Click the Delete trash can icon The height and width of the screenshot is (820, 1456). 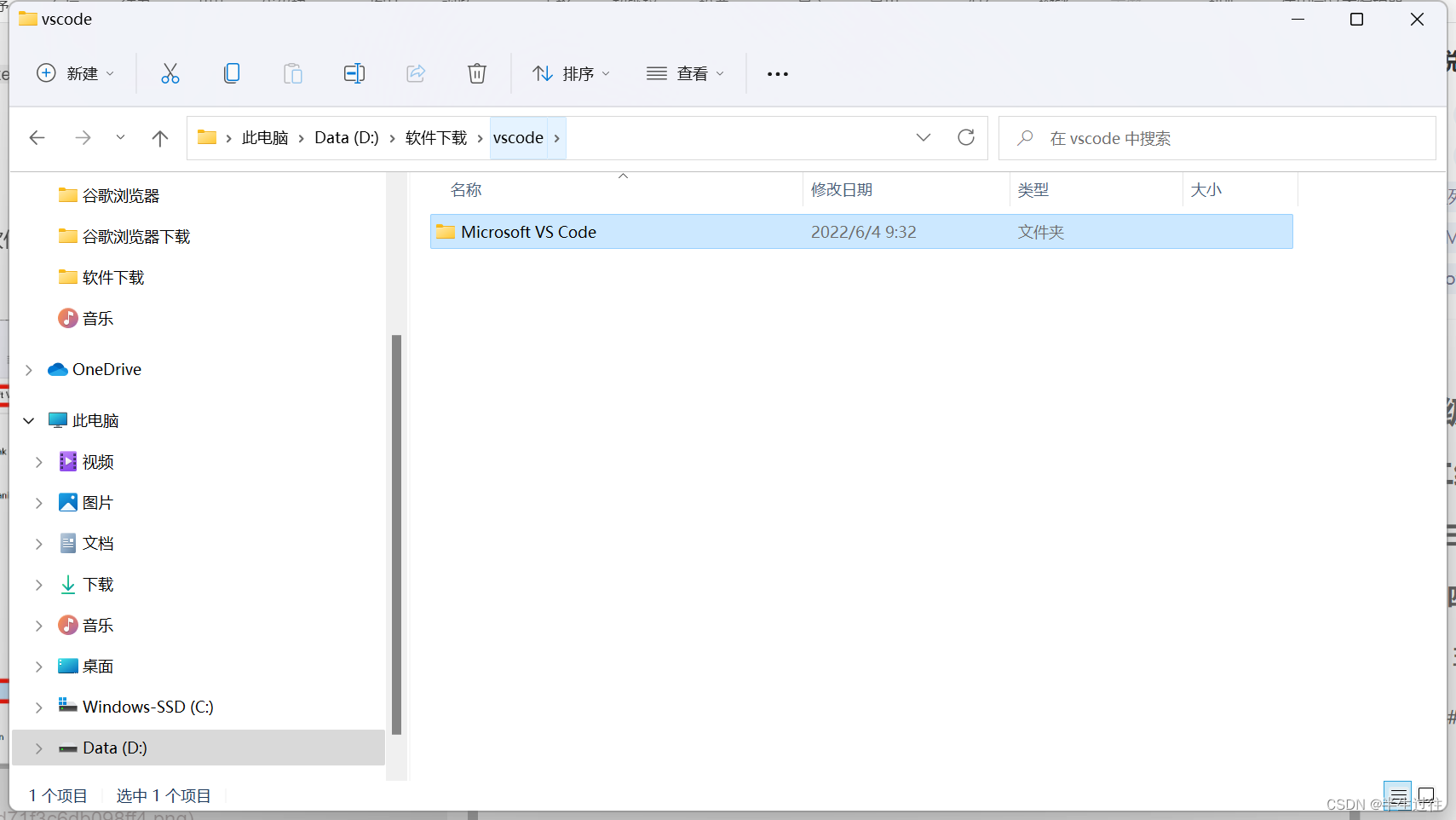click(x=477, y=74)
